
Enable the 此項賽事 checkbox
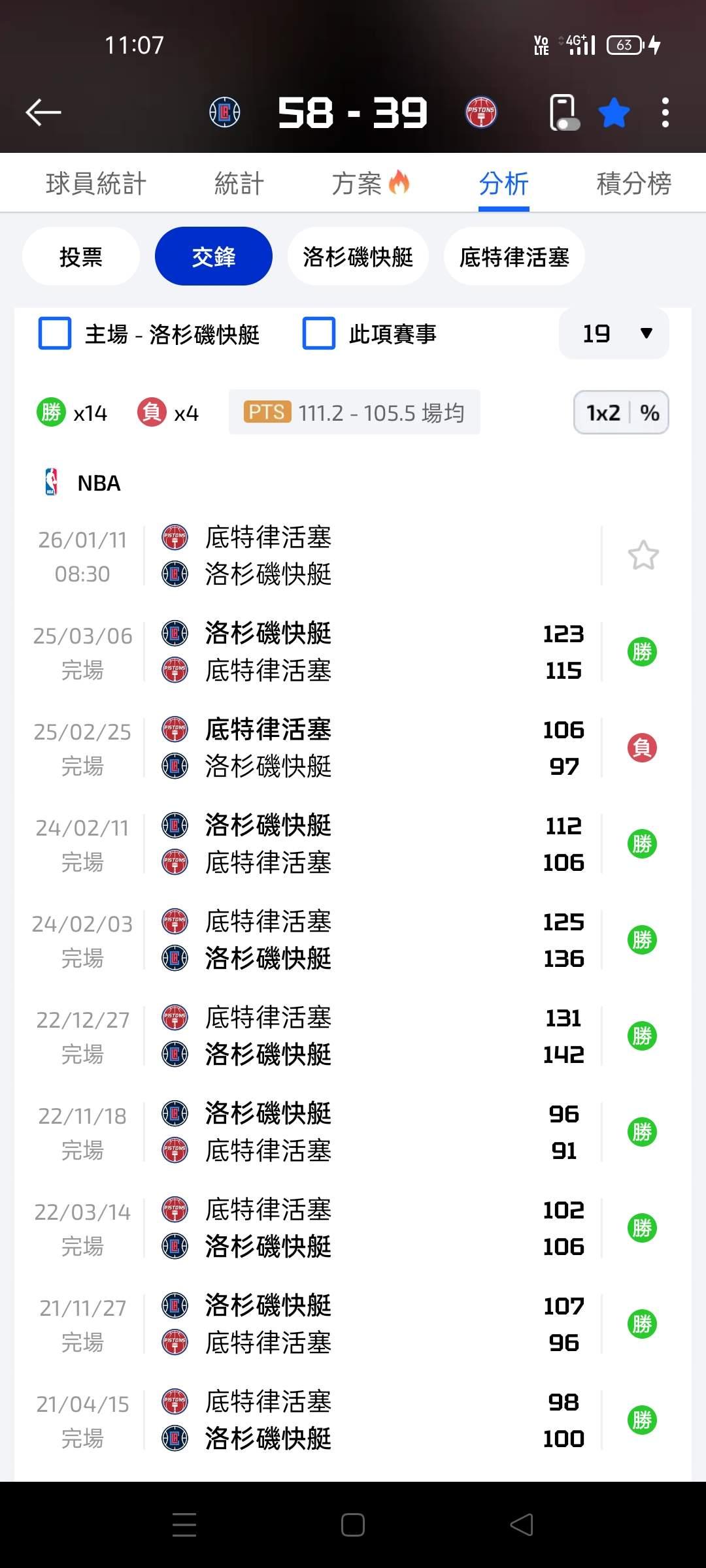(x=319, y=334)
